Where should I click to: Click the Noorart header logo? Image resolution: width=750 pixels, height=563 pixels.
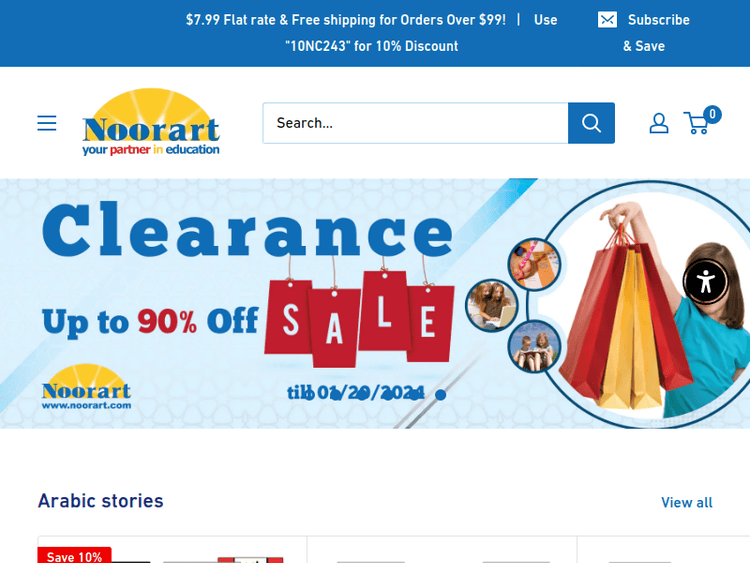(x=151, y=122)
